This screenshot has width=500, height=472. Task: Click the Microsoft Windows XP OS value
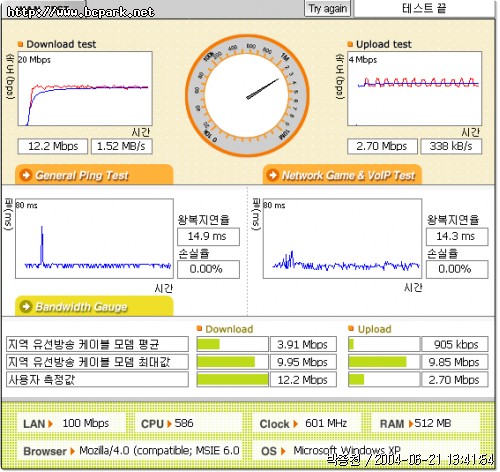point(347,451)
